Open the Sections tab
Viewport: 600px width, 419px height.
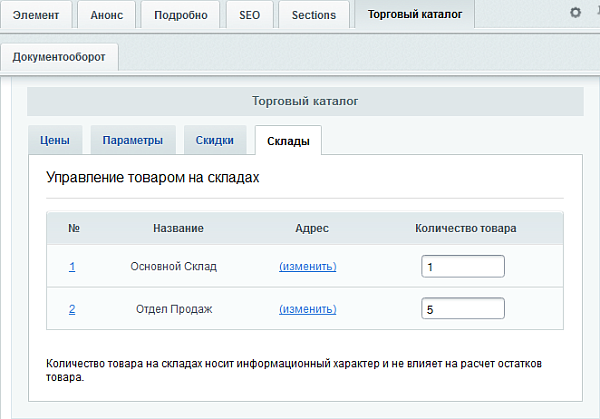pos(314,15)
